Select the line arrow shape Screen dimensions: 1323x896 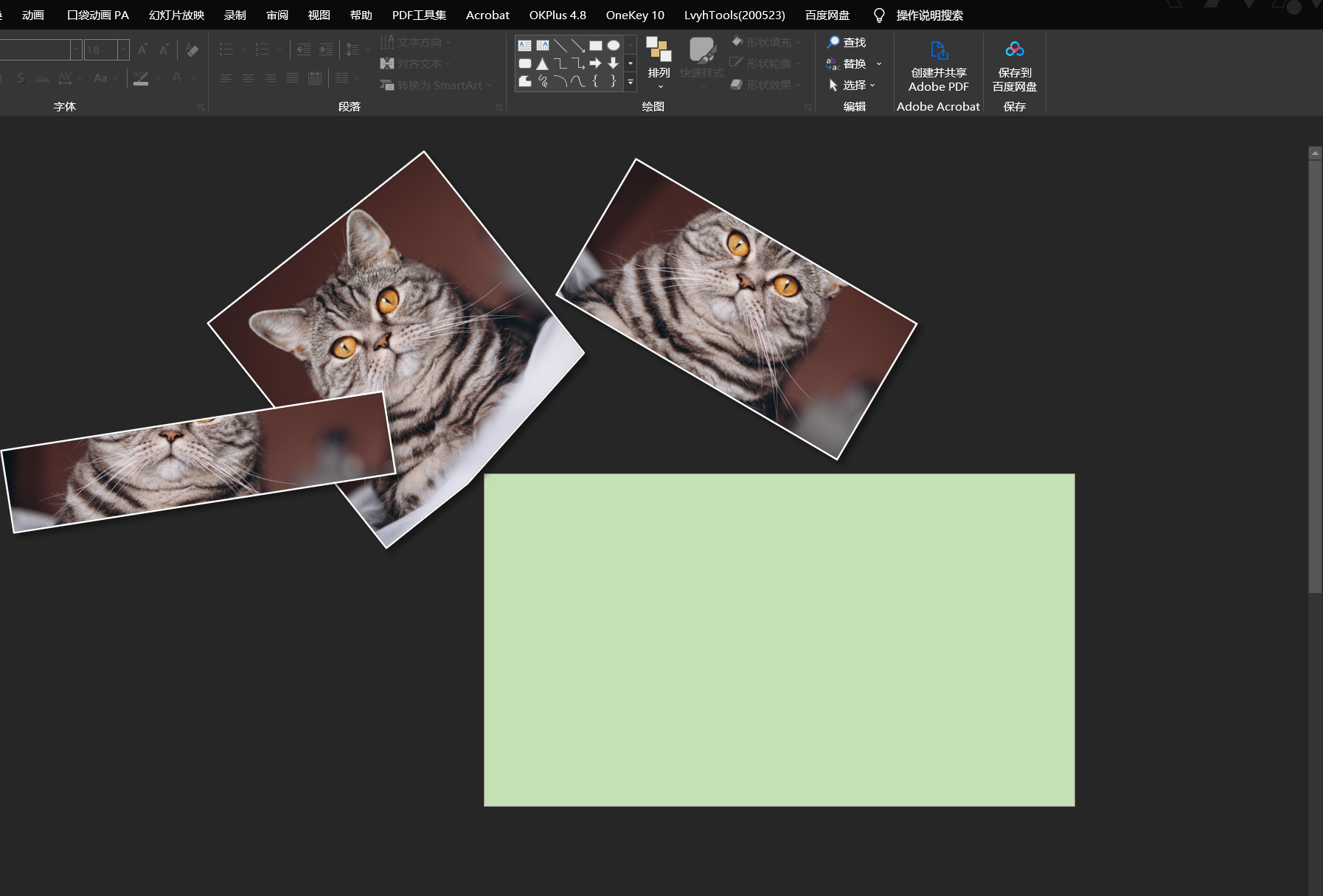point(578,45)
